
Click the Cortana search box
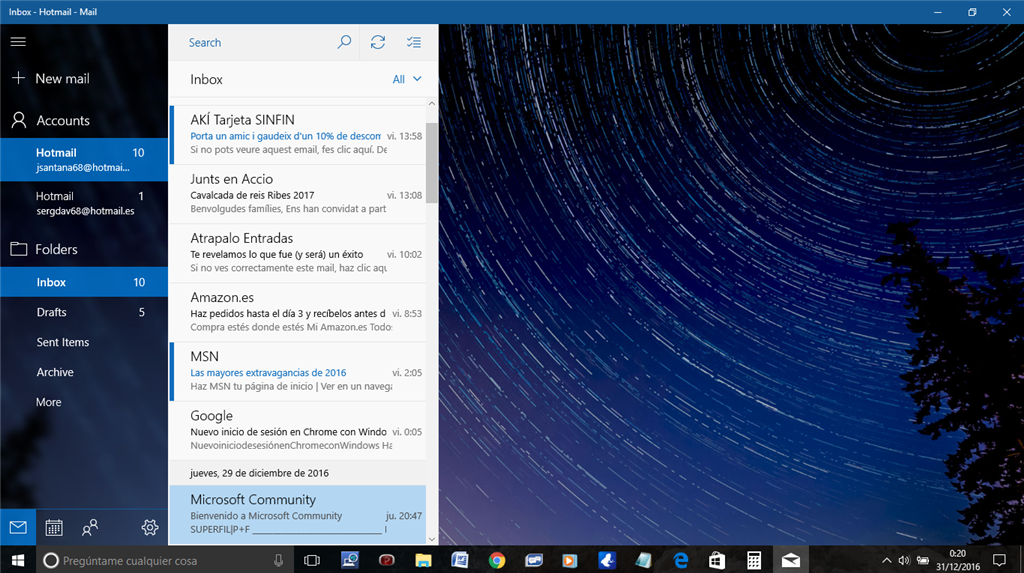click(165, 560)
